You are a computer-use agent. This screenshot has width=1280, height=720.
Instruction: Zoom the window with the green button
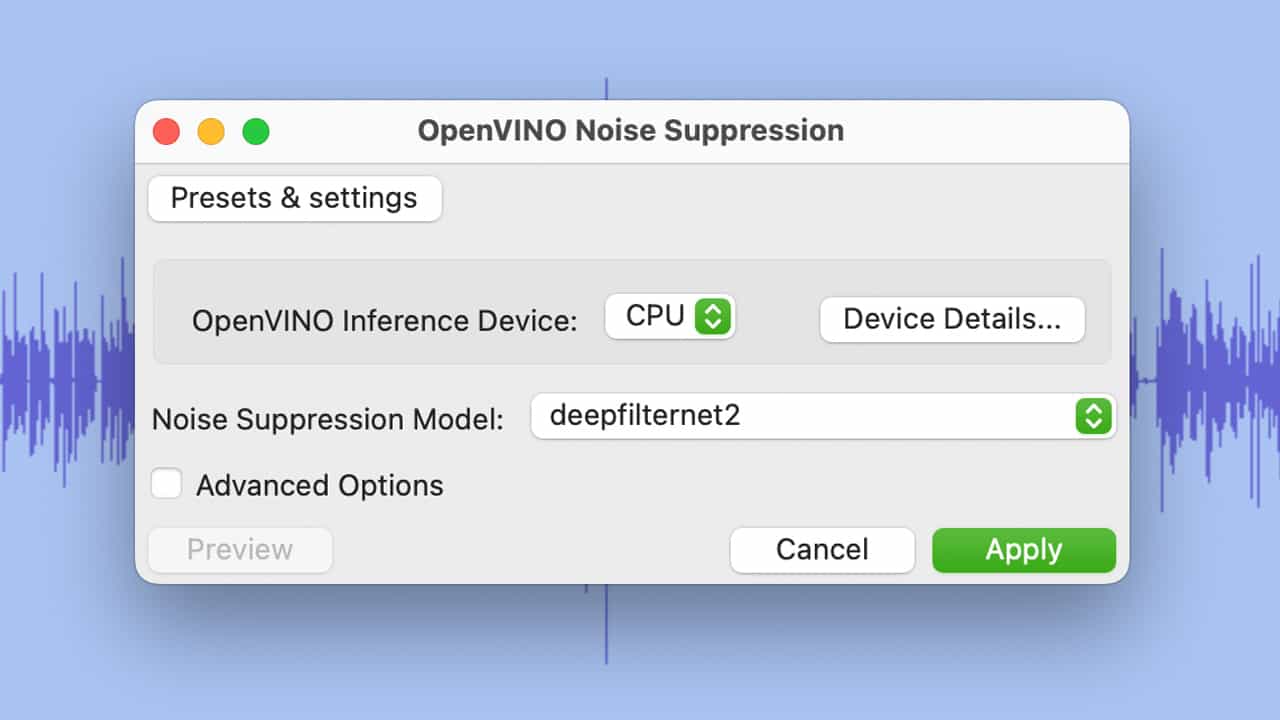pos(256,131)
